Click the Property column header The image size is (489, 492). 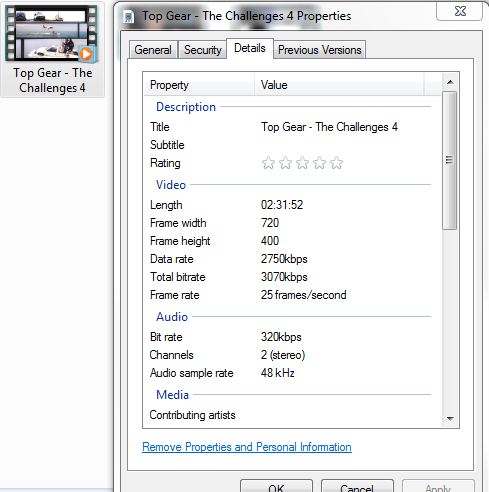(x=199, y=85)
